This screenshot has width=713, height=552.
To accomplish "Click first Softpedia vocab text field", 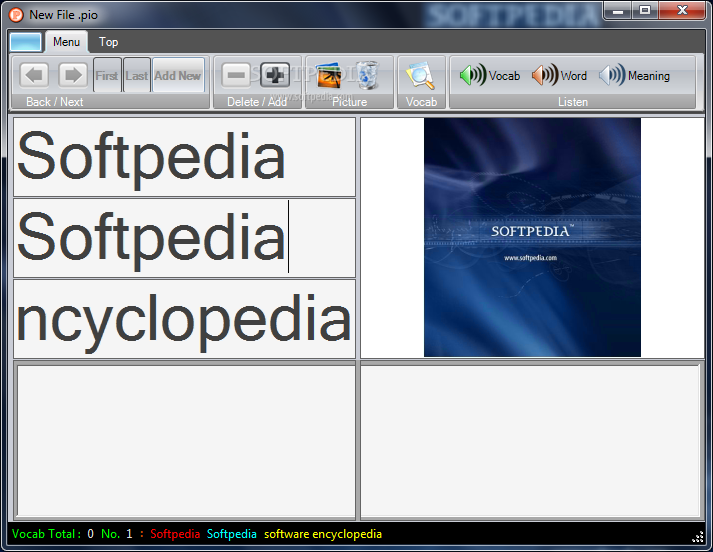I will [x=184, y=157].
